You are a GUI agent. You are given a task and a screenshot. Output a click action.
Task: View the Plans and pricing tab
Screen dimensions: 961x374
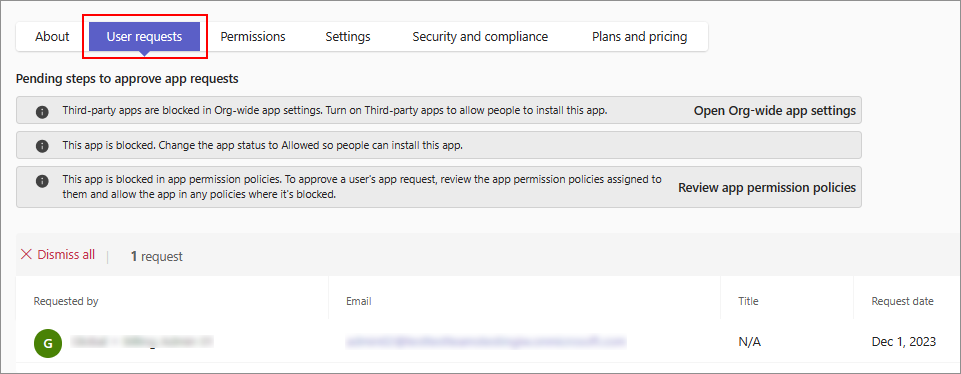pos(639,37)
